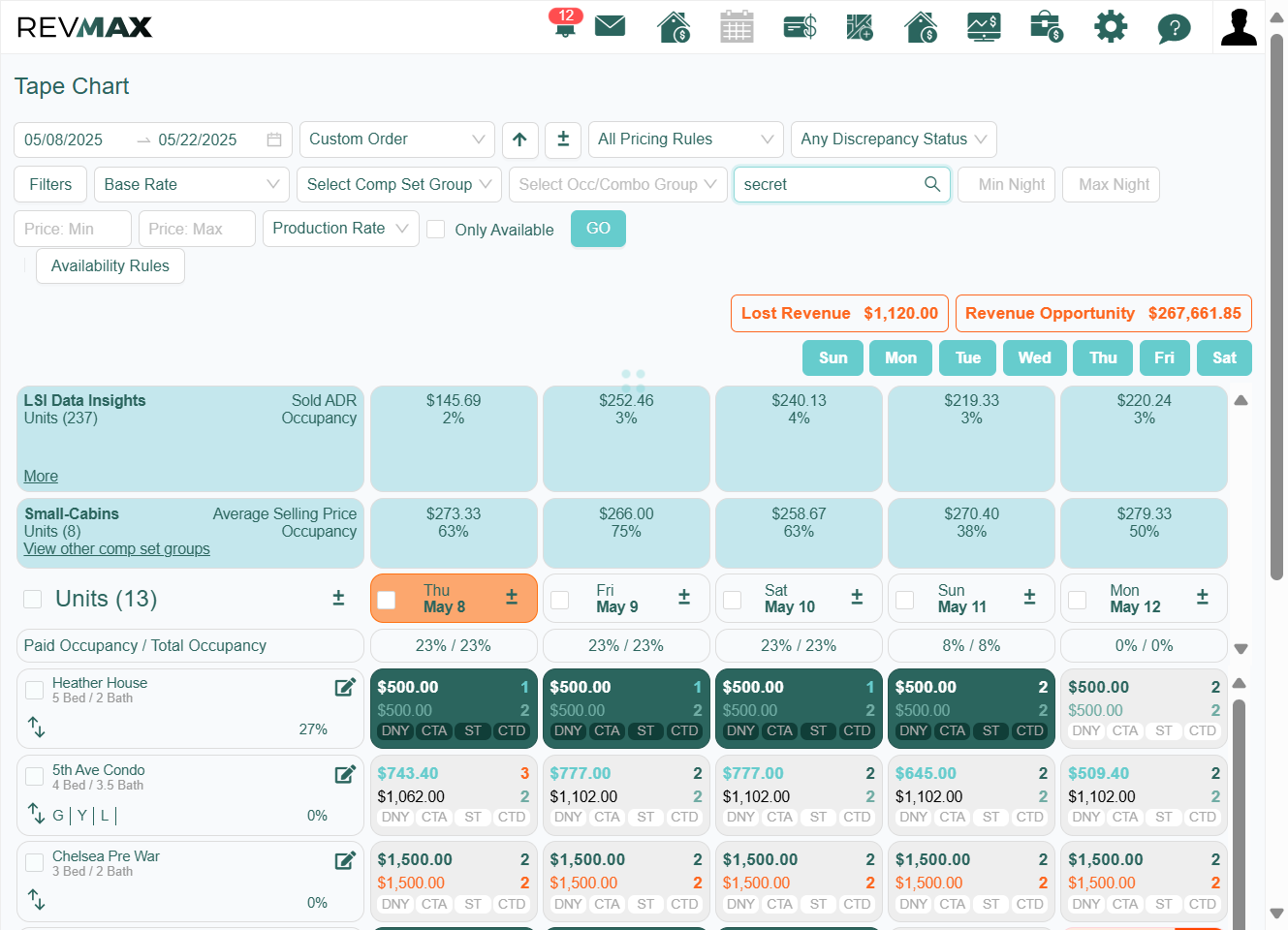Image resolution: width=1288 pixels, height=930 pixels.
Task: Select the Sun weekday tab
Action: coord(833,357)
